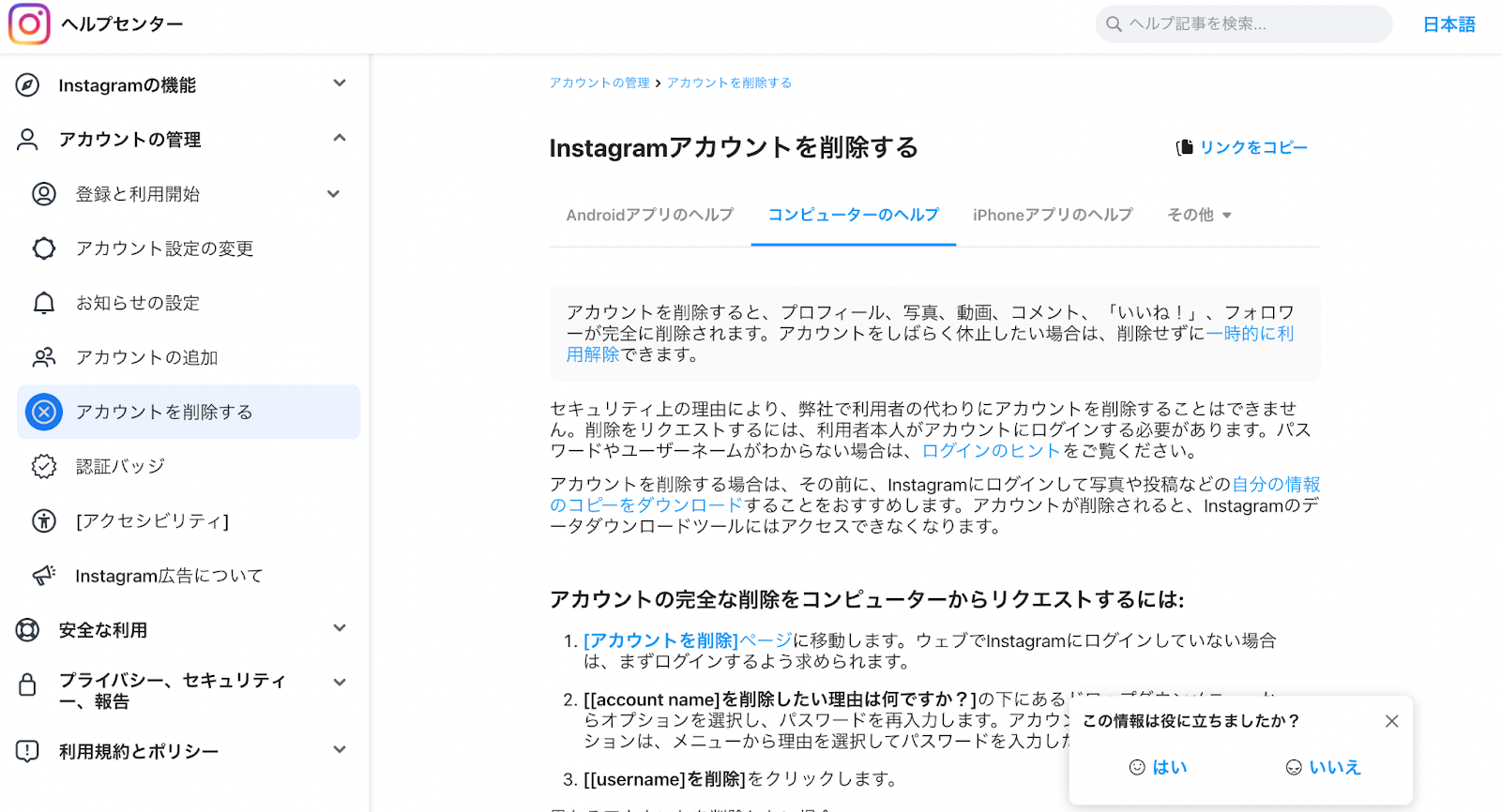The image size is (1501, 812).
Task: Switch to the Androidアプリのヘルプ tab
Action: pyautogui.click(x=650, y=216)
